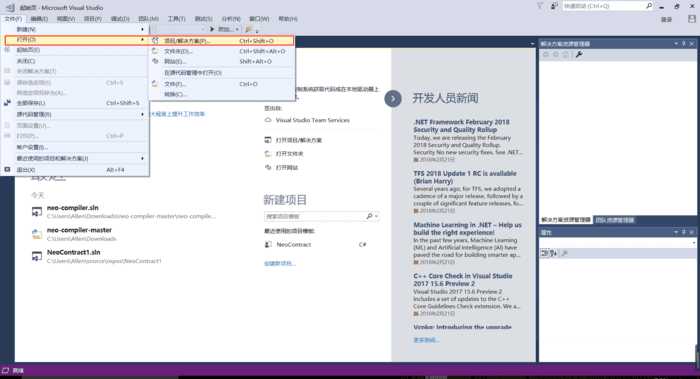The height and width of the screenshot is (379, 700).
Task: Click the Visual Studio Team Services link
Action: (x=312, y=120)
